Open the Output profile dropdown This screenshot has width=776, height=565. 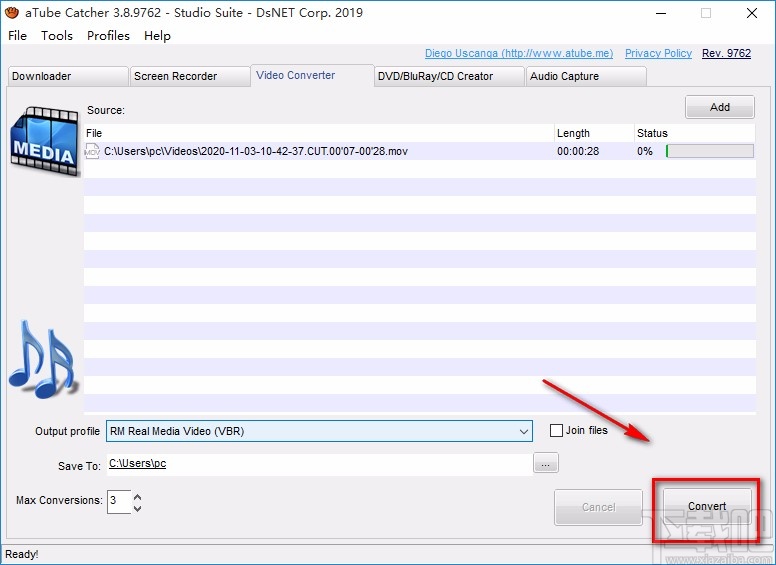pyautogui.click(x=524, y=431)
